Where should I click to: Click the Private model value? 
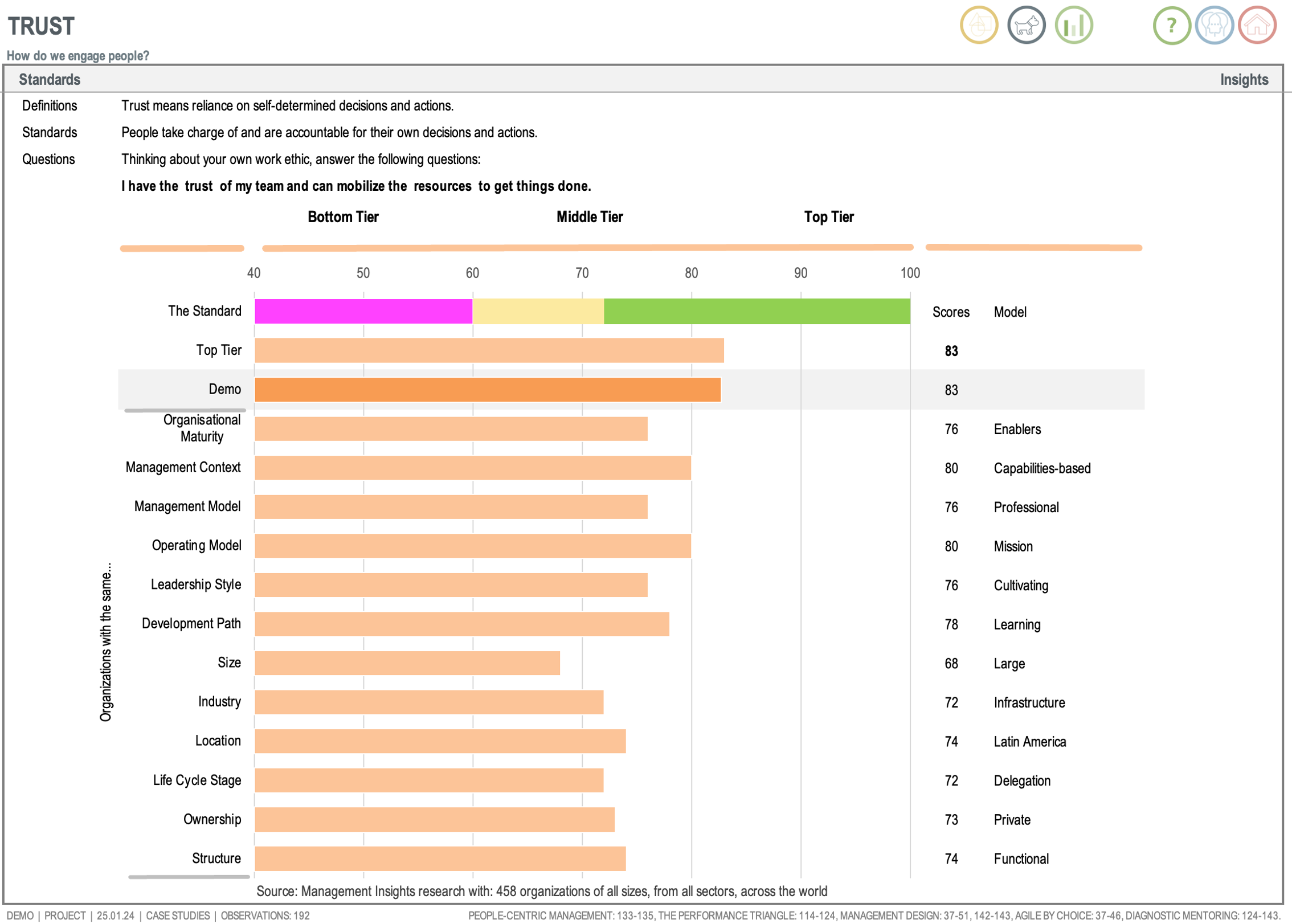tap(1012, 820)
